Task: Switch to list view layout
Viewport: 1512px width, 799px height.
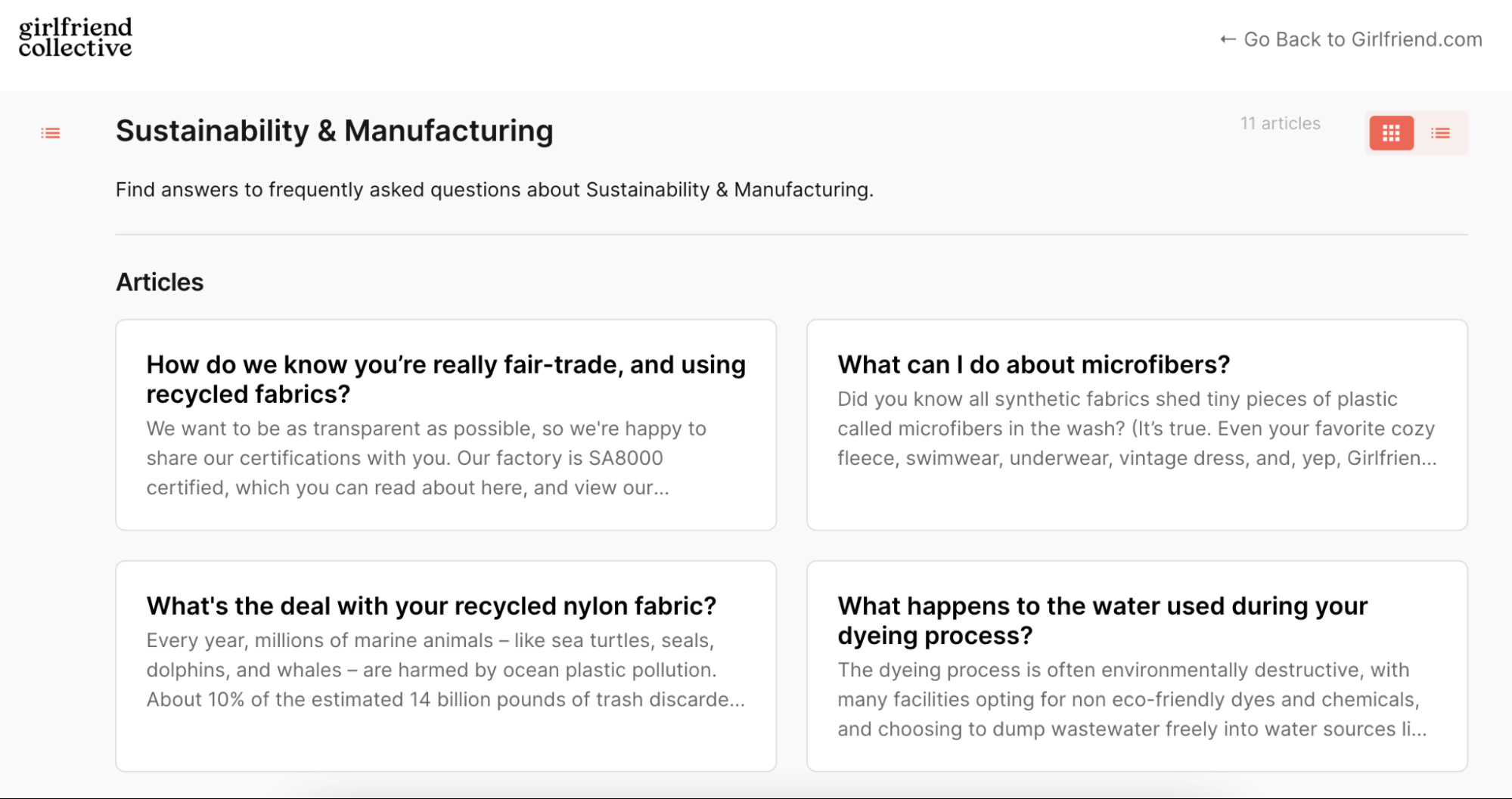Action: (x=1440, y=134)
